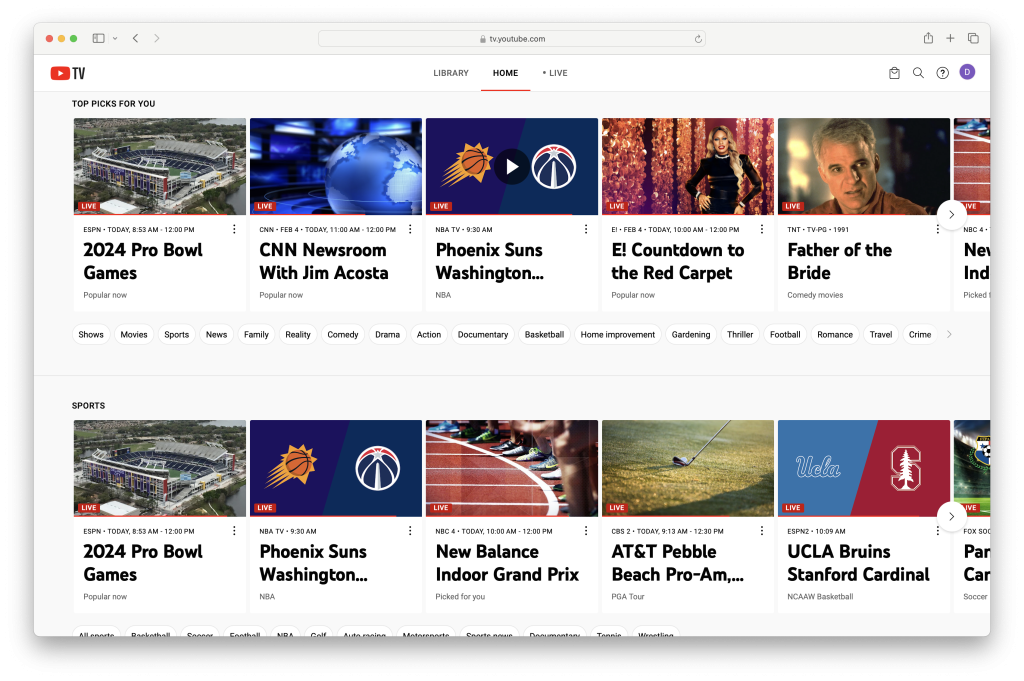Viewport: 1024px width, 681px height.
Task: Open more options for Sports Phoenix Suns card
Action: pos(410,531)
